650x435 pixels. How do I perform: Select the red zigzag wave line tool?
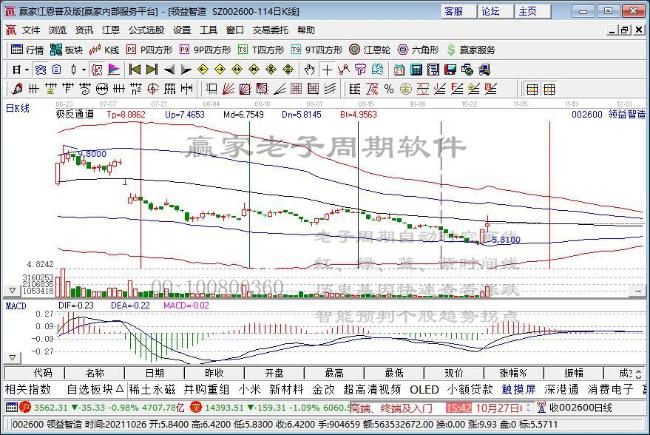[344, 70]
